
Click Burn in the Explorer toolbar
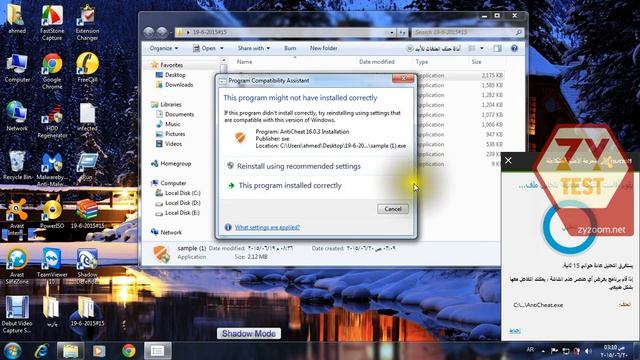290,48
